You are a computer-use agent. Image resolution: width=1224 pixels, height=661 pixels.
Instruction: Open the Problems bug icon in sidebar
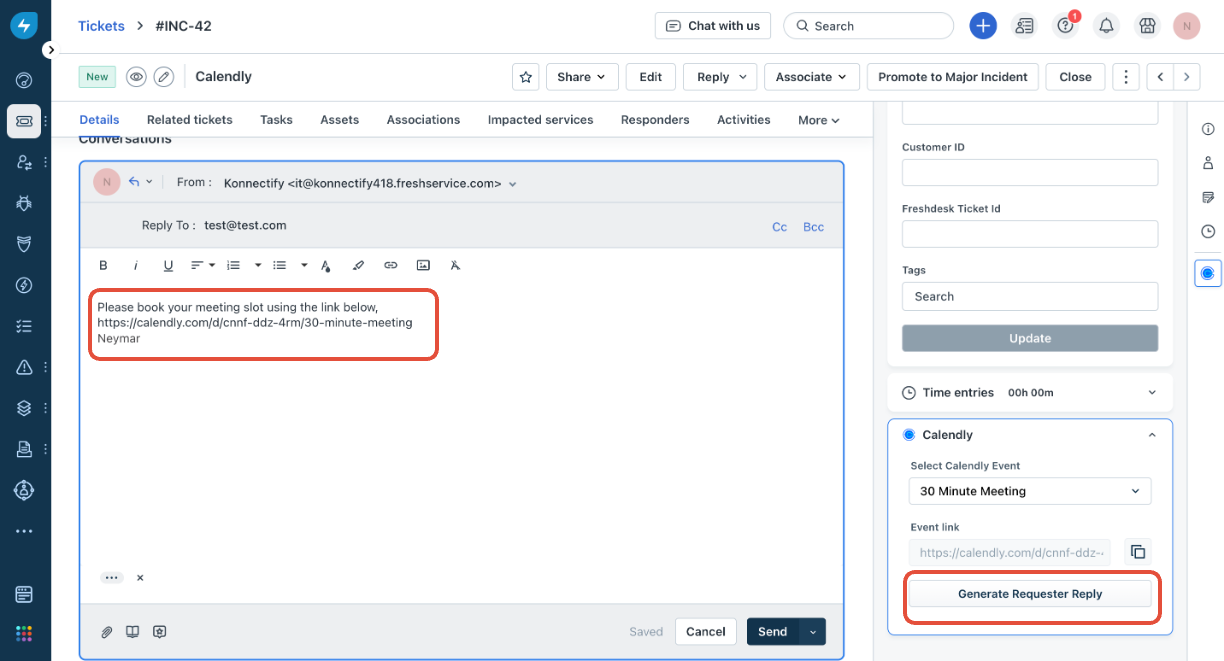coord(24,203)
